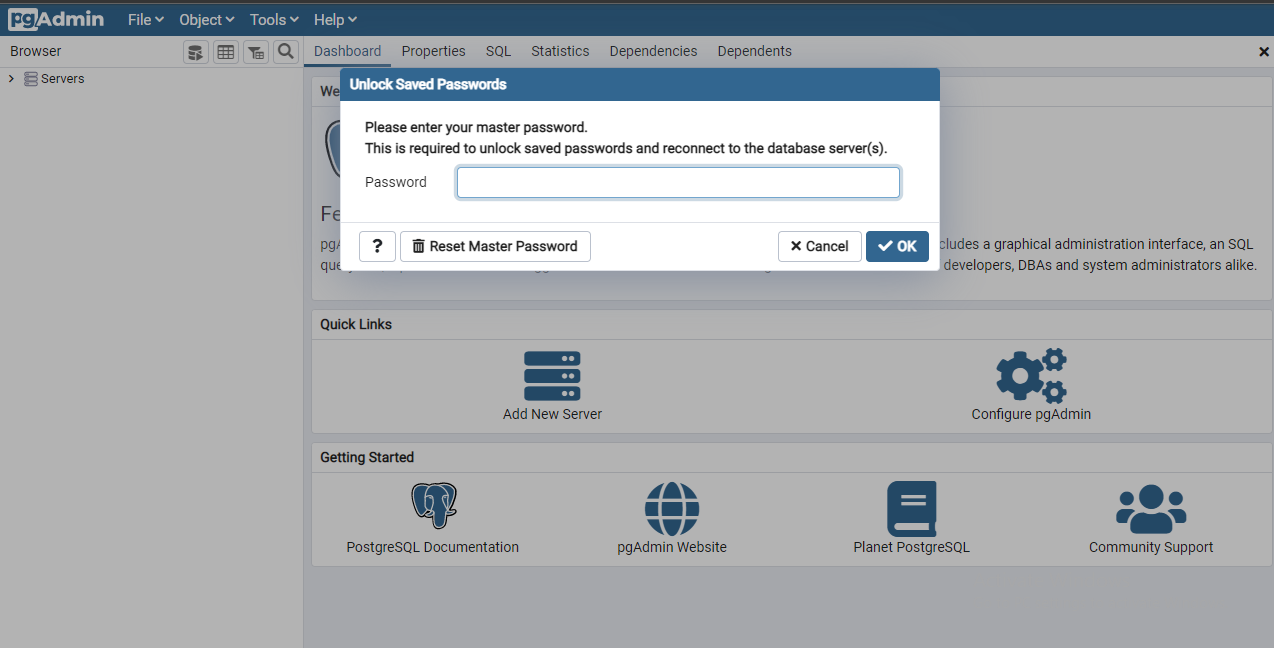This screenshot has height=648, width=1274.
Task: Open the Help menu
Action: (x=335, y=20)
